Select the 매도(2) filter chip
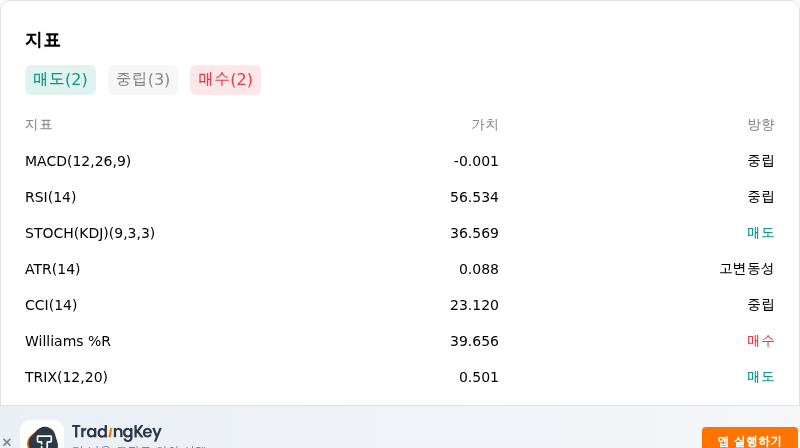Screen dimensions: 800x448 [x=60, y=80]
